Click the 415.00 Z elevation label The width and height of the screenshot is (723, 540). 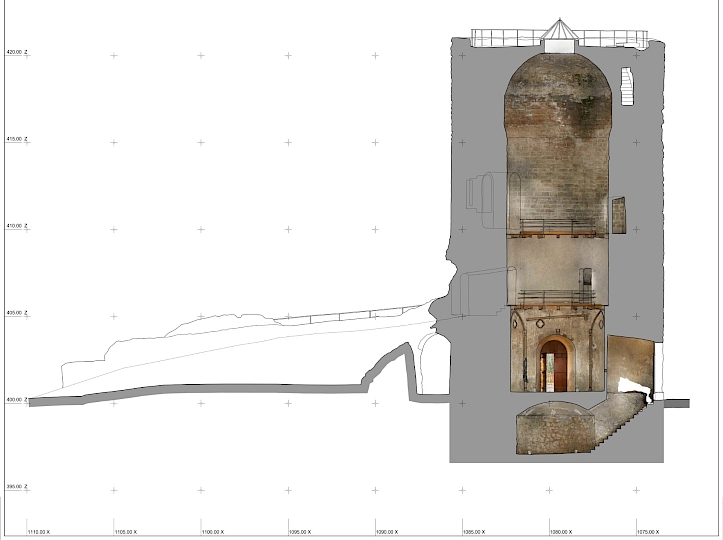point(18,138)
